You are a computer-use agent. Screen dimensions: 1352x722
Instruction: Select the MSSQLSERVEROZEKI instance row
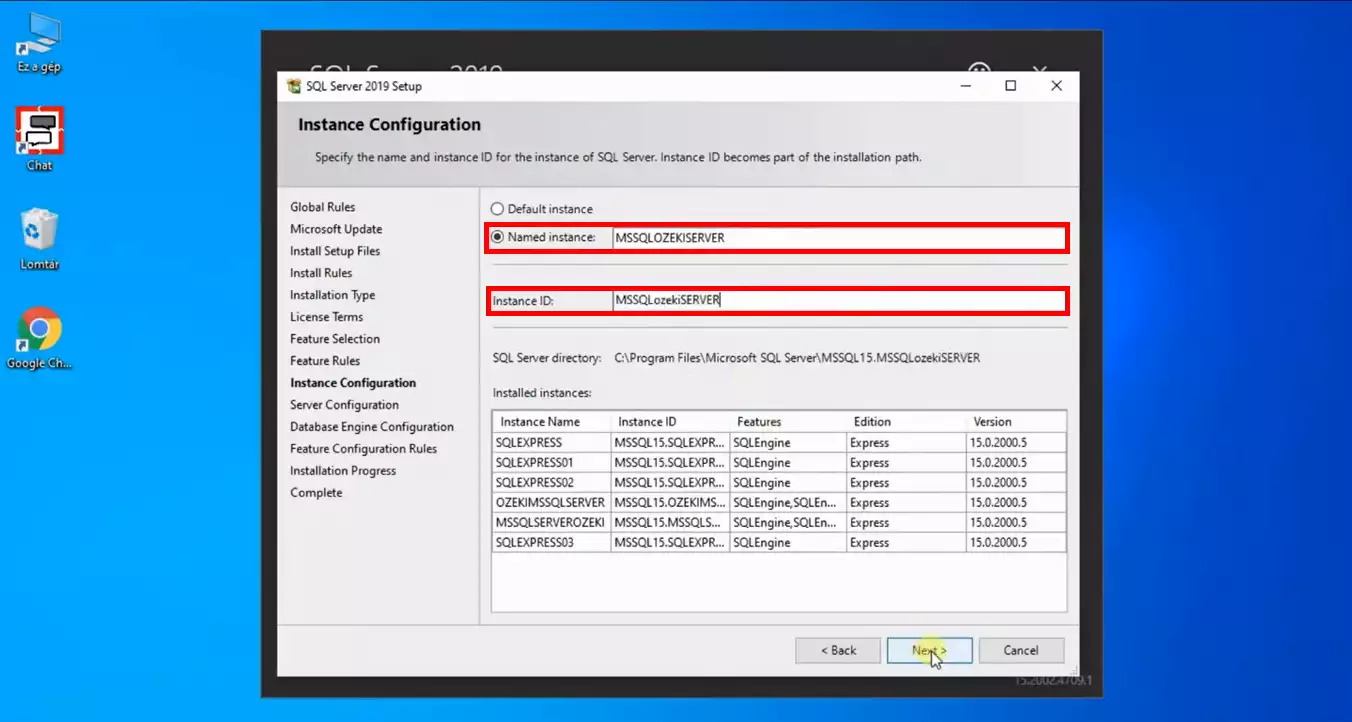[x=779, y=523]
